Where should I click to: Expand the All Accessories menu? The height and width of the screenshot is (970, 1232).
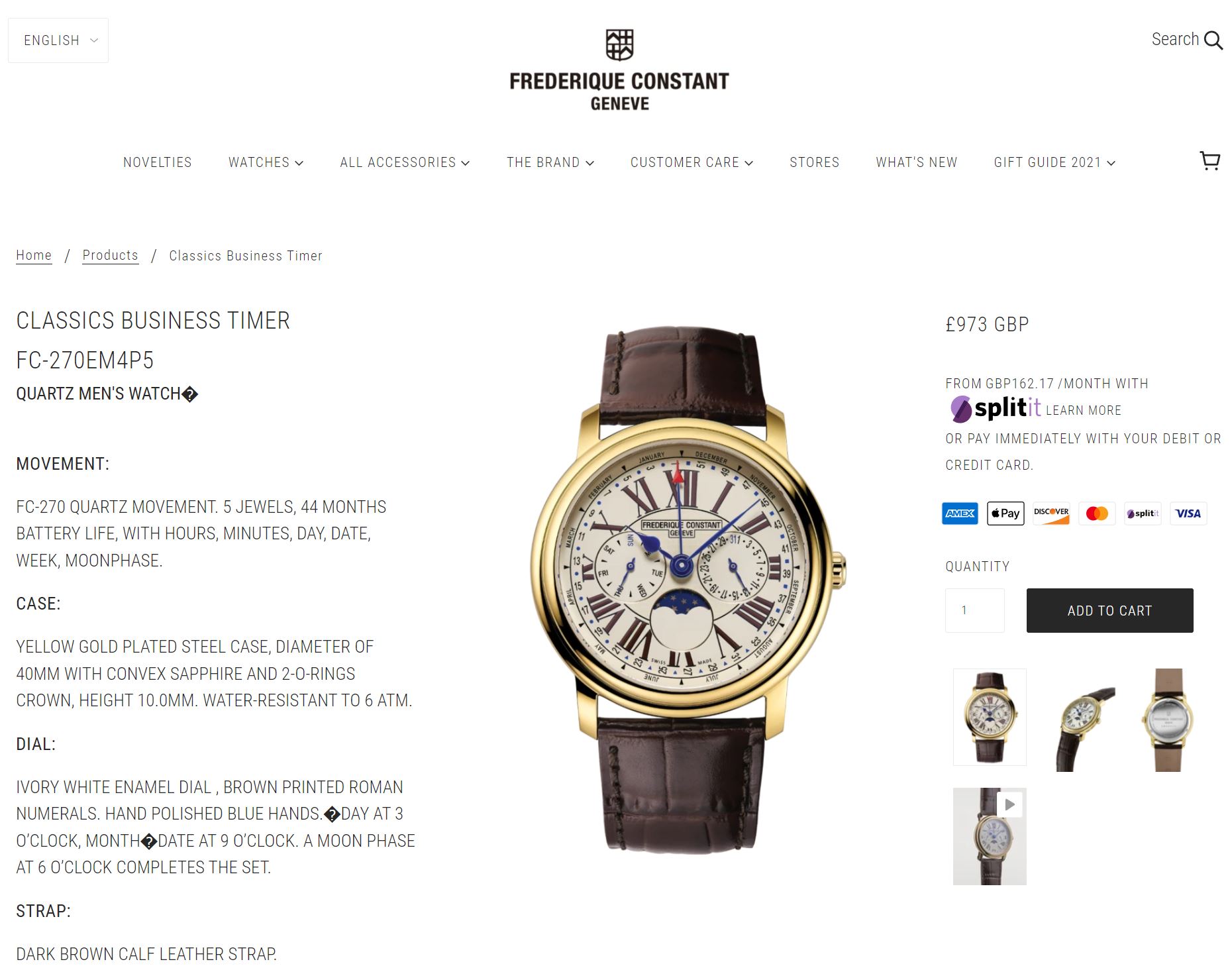coord(405,162)
